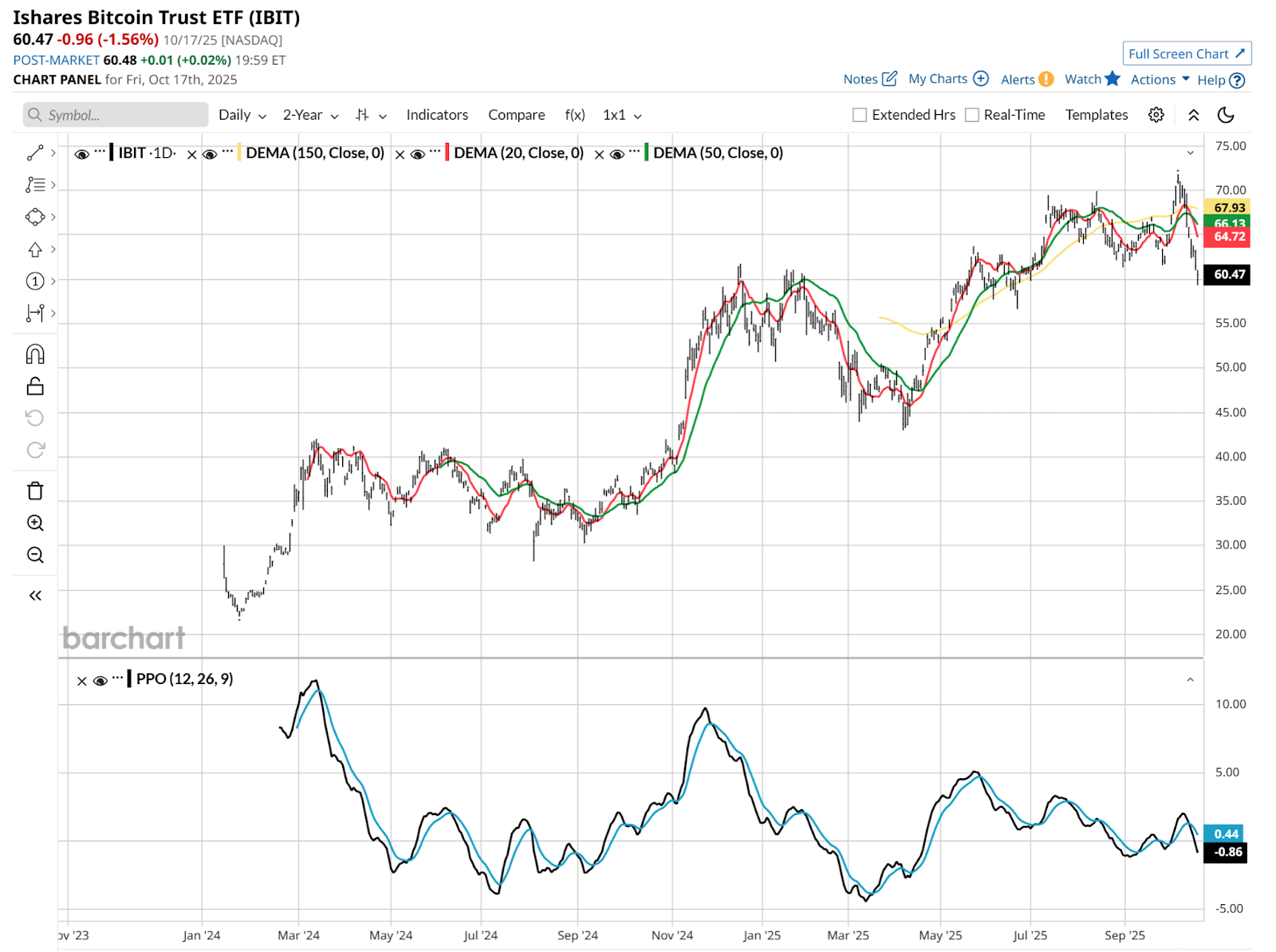The width and height of the screenshot is (1276, 952).
Task: Remove the PPO (12, 26, 9) indicator
Action: click(x=81, y=681)
